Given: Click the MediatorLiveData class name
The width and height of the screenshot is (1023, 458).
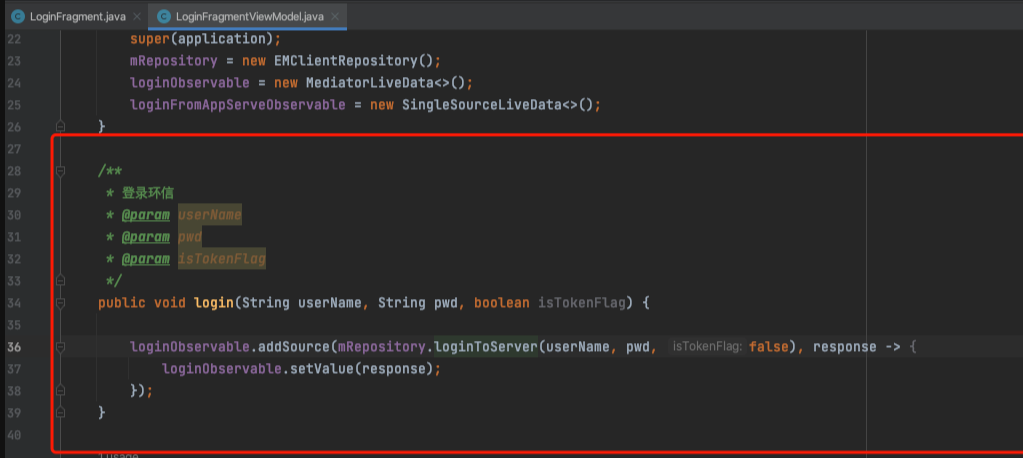Looking at the screenshot, I should coord(370,83).
